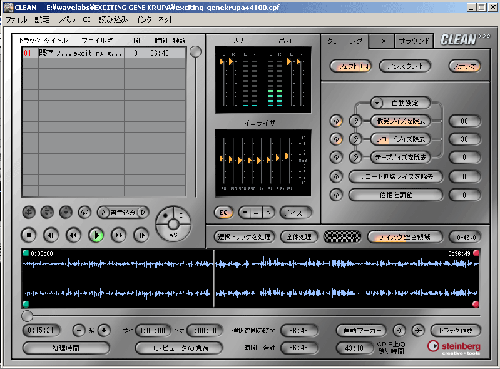
Task: Toggle power for the bottom harmonics adjust module
Action: (x=336, y=195)
